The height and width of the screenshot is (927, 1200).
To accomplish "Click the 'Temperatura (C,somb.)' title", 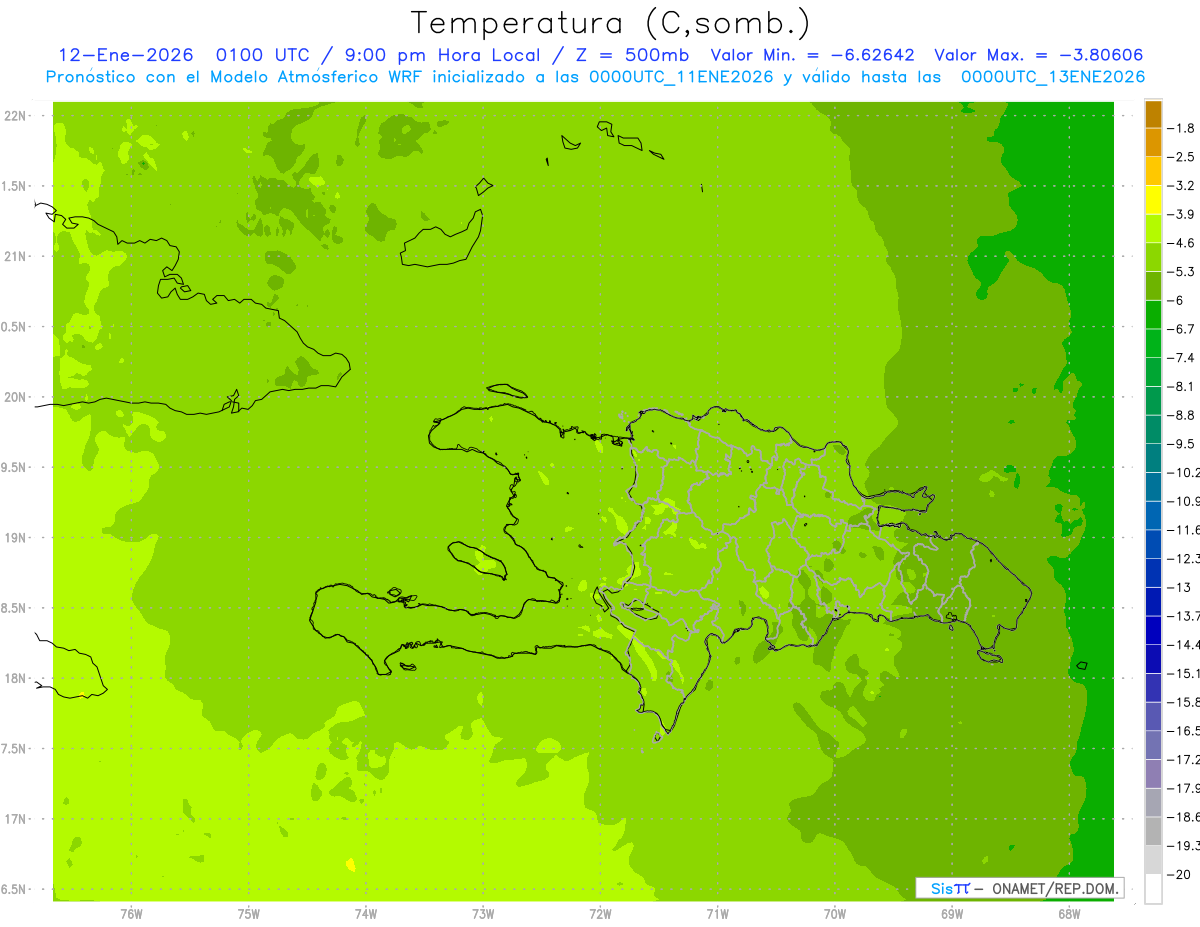I will [611, 23].
